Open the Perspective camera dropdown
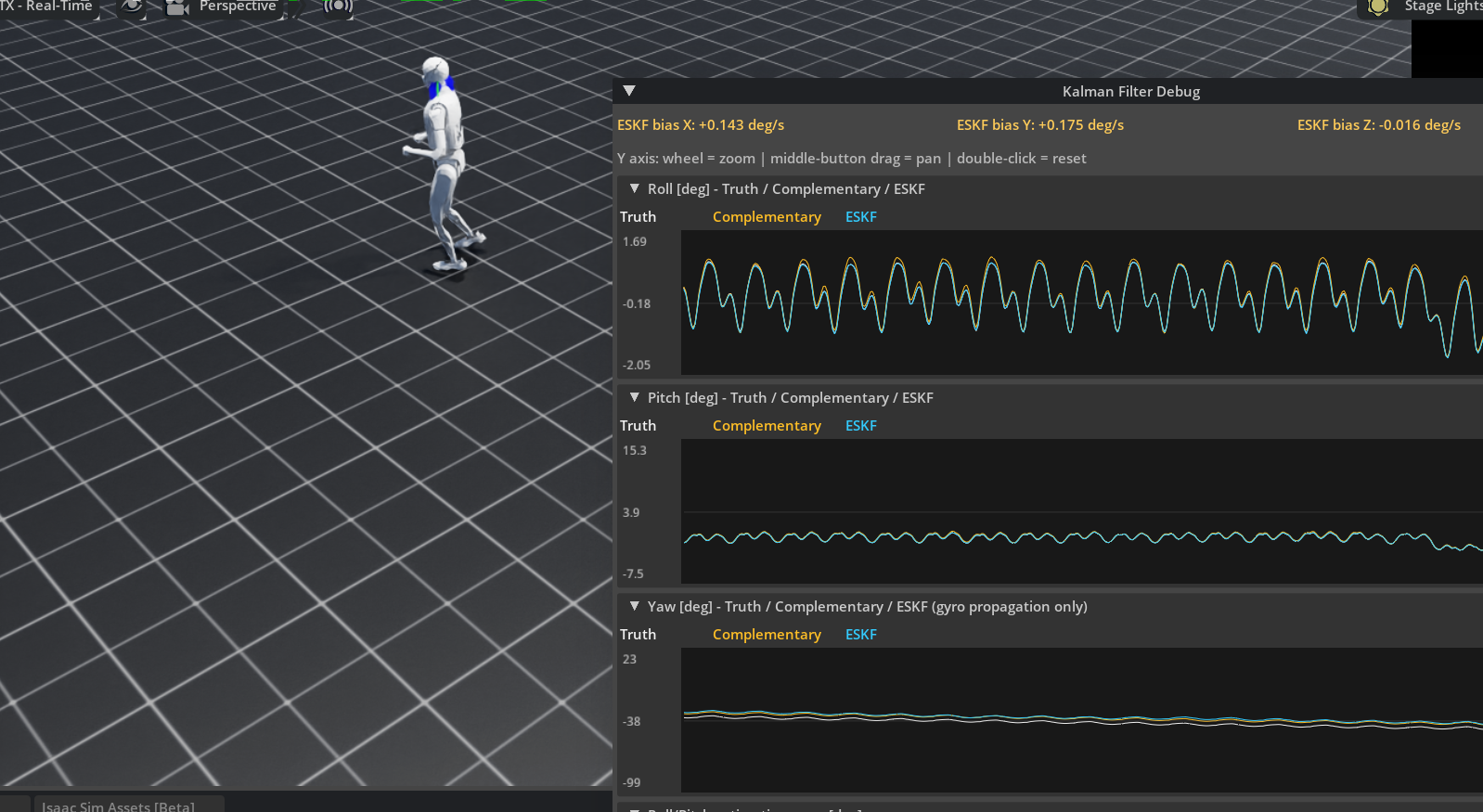 point(238,7)
